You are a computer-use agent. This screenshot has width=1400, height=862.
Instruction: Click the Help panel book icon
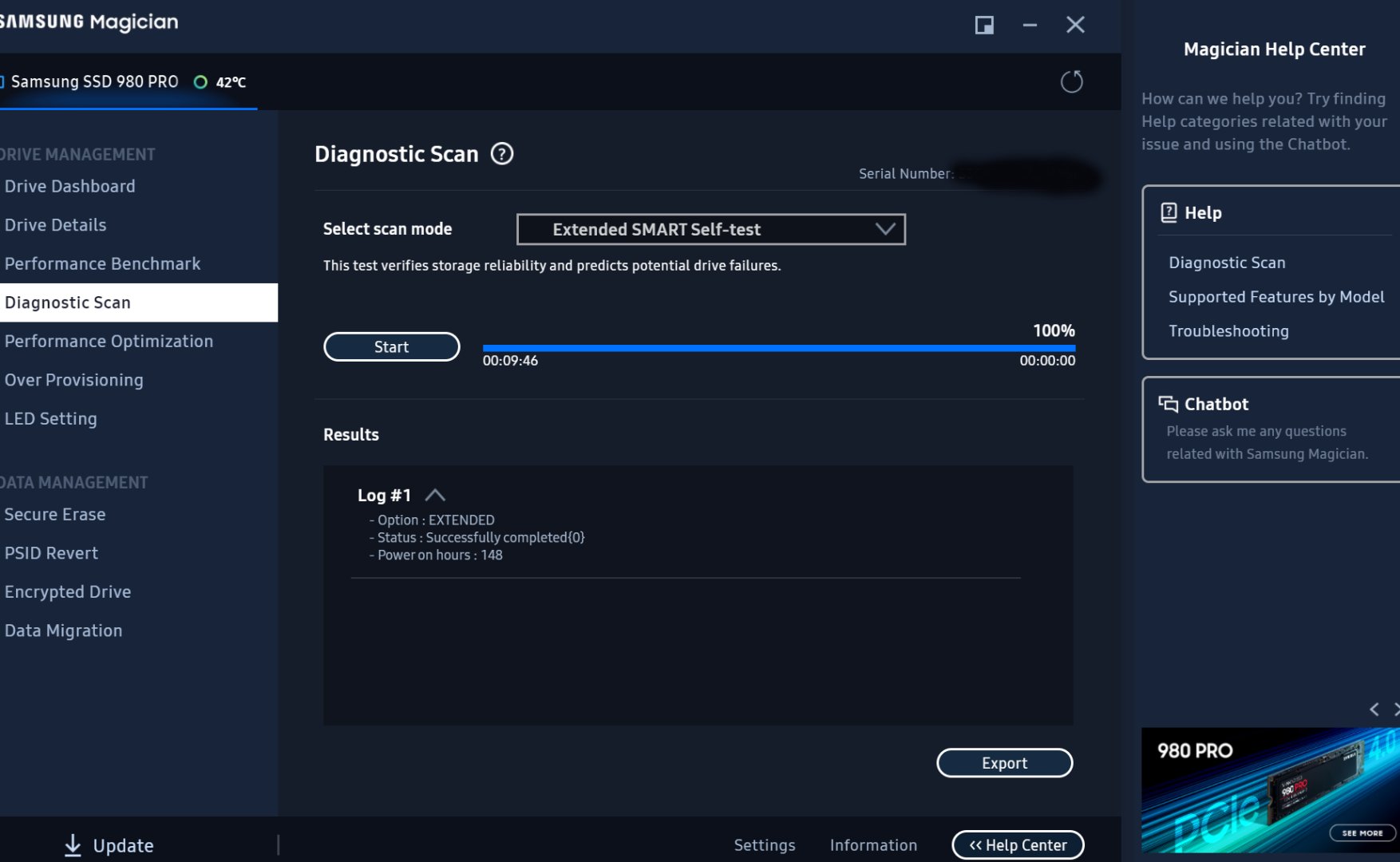pos(1169,212)
